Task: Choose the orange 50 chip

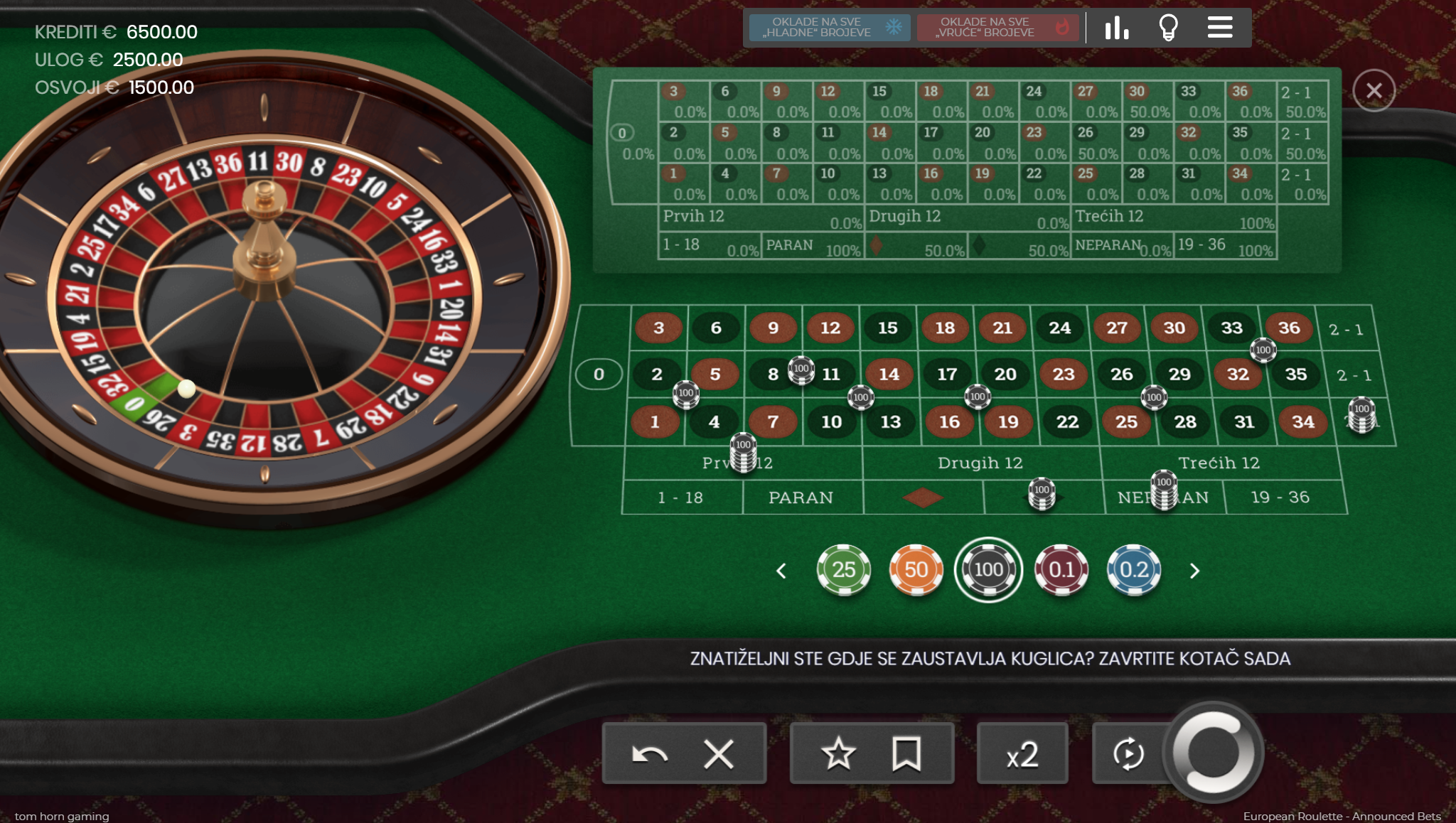Action: pyautogui.click(x=916, y=569)
